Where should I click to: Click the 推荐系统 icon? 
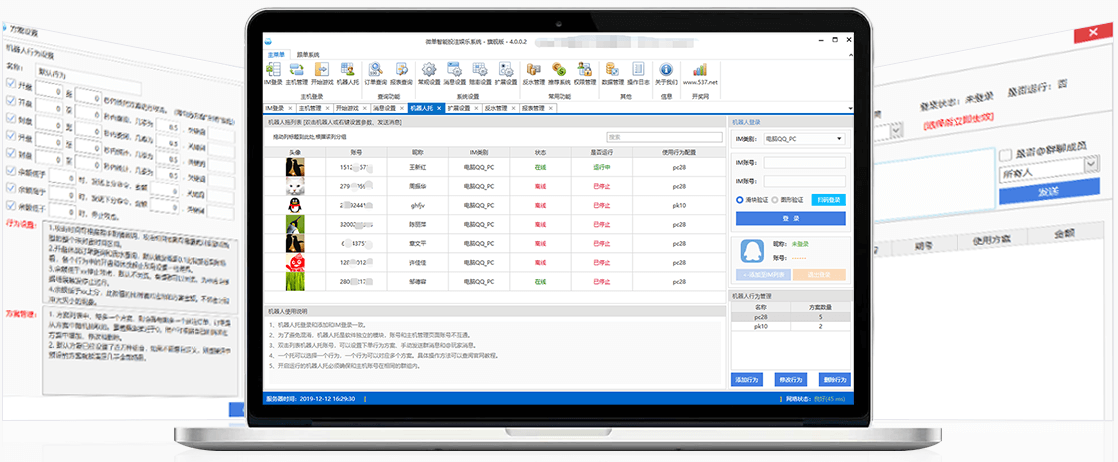pyautogui.click(x=560, y=71)
